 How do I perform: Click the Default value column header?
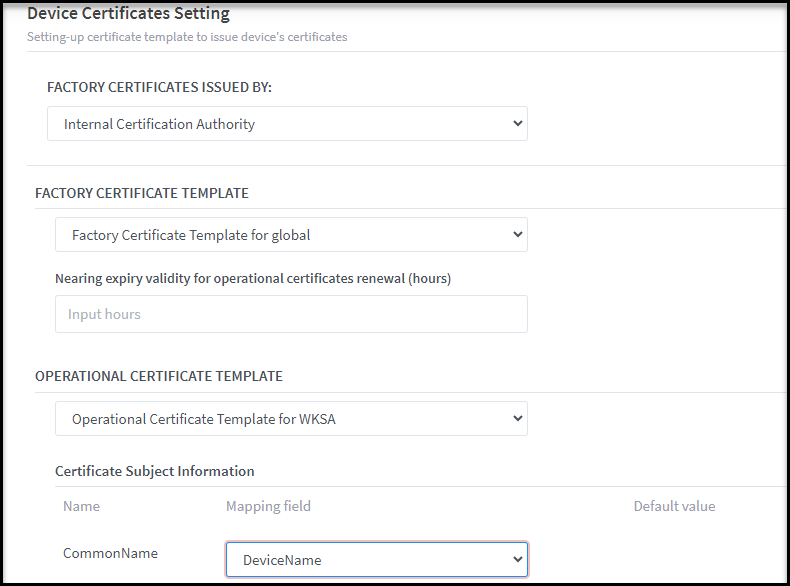tap(674, 506)
